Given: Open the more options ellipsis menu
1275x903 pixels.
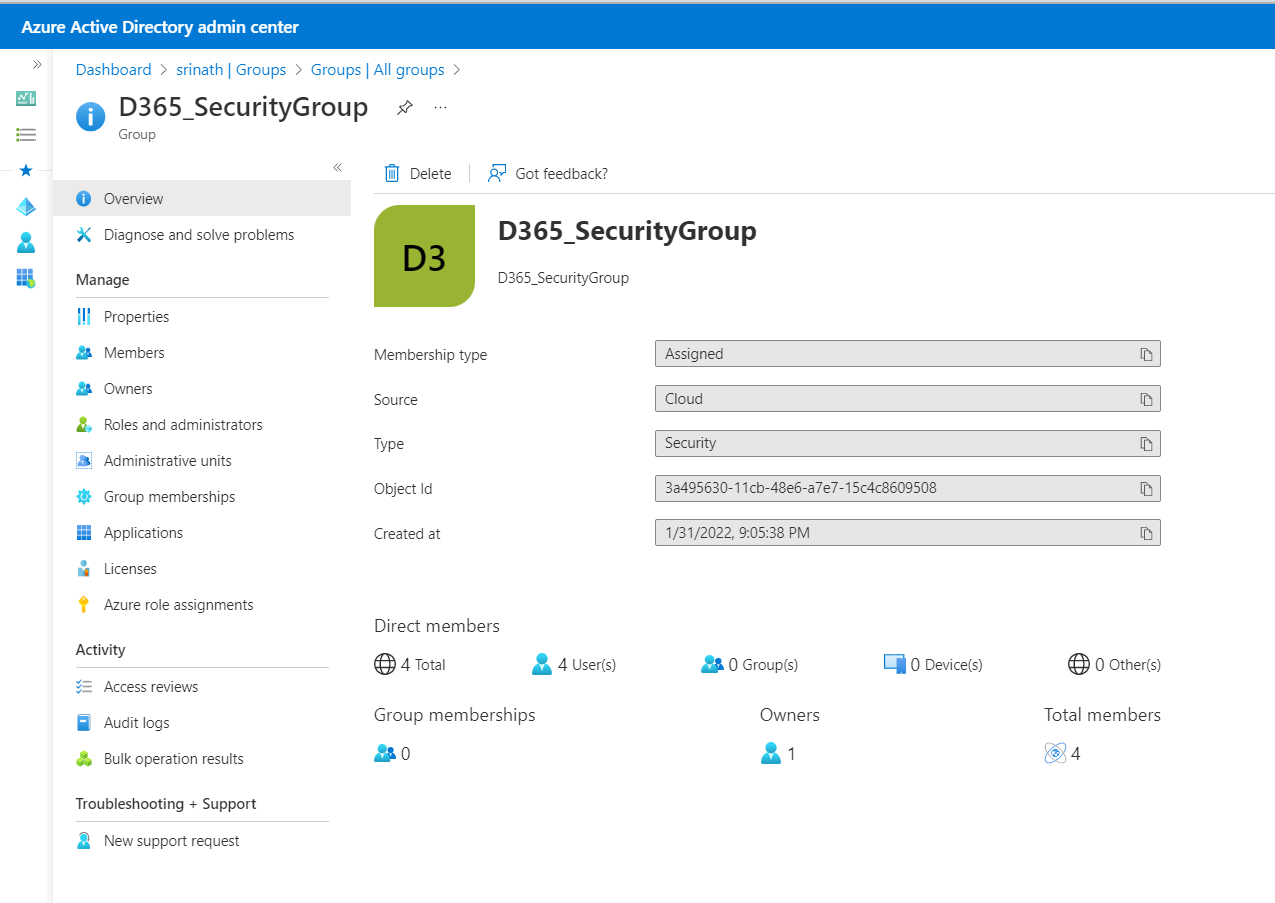Looking at the screenshot, I should 440,108.
